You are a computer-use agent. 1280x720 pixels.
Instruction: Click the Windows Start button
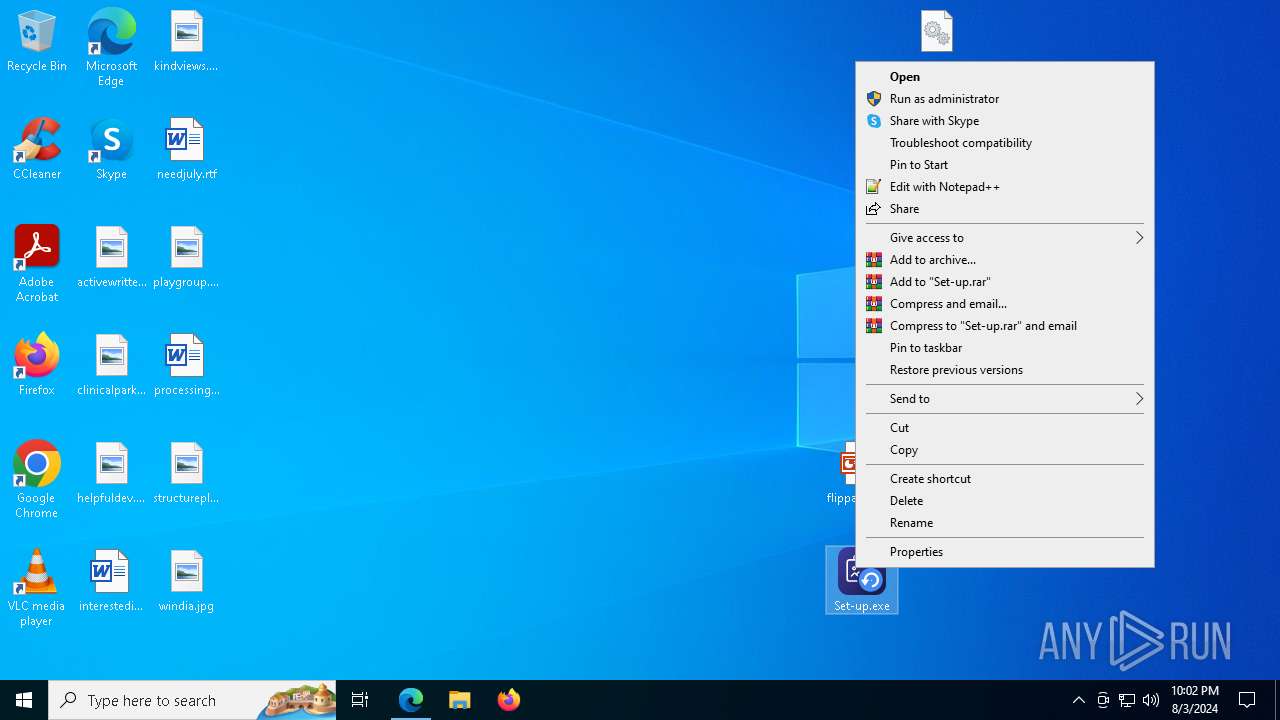point(24,700)
